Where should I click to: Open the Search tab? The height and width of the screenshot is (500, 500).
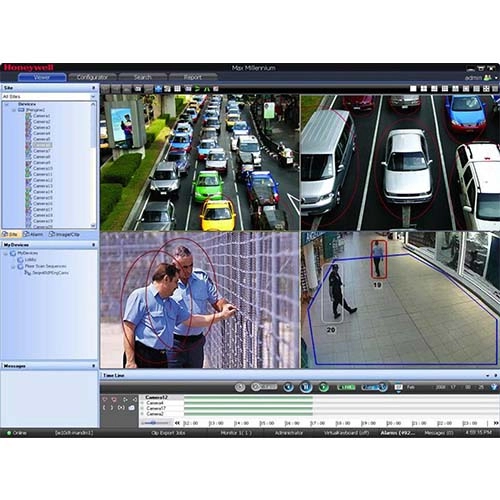143,77
